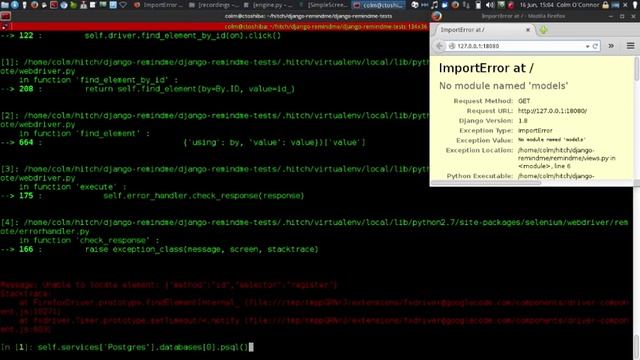Viewport: 640px width, 360px height.
Task: Switch to the 'ImportError...' taskbar window
Action: point(158,5)
